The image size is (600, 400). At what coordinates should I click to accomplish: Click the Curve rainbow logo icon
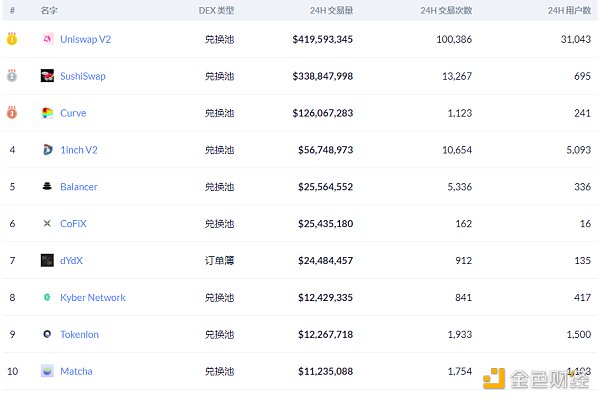[x=47, y=113]
